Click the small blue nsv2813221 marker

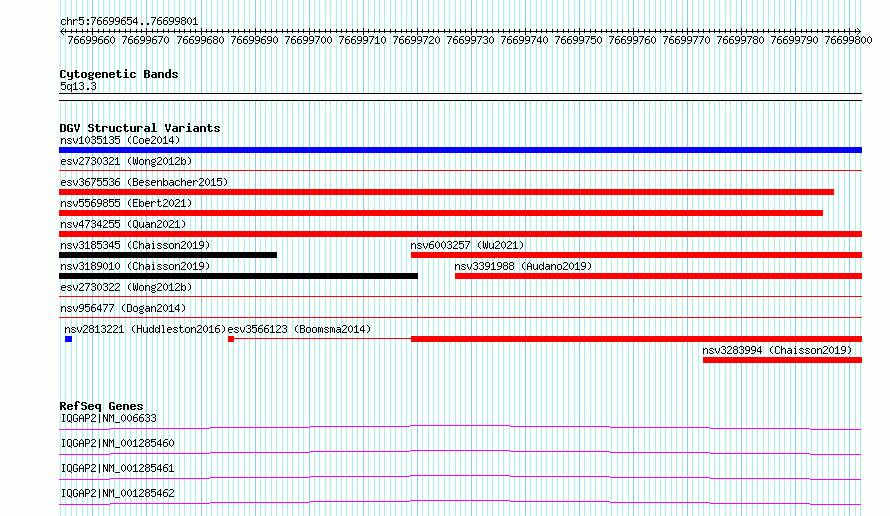(68, 339)
